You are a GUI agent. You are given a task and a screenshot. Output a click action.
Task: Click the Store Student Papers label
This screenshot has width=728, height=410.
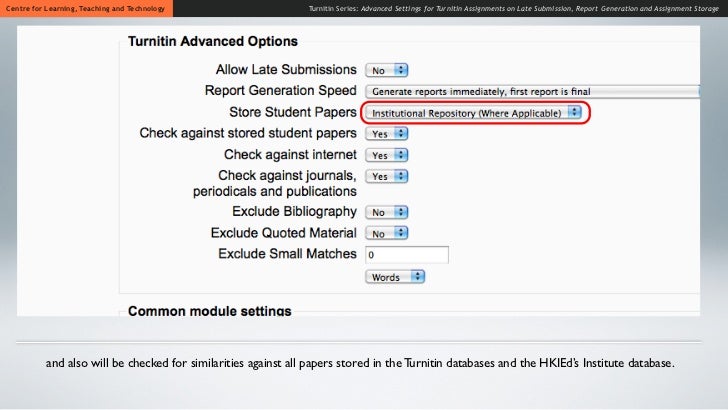pos(292,112)
